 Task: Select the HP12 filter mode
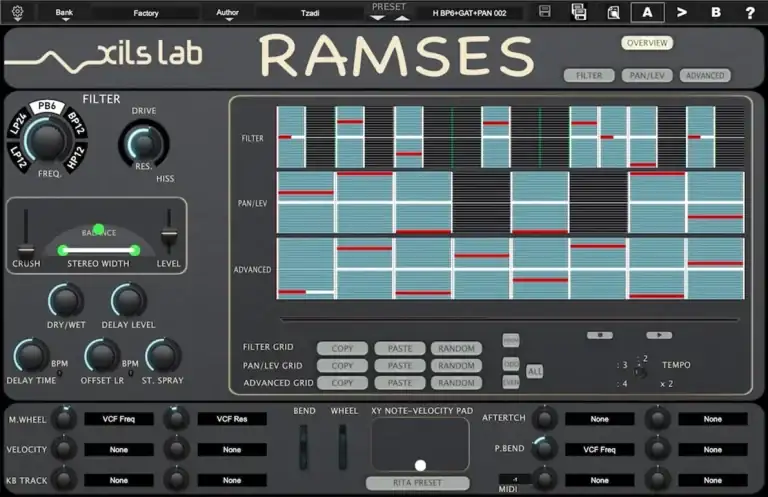(76, 158)
